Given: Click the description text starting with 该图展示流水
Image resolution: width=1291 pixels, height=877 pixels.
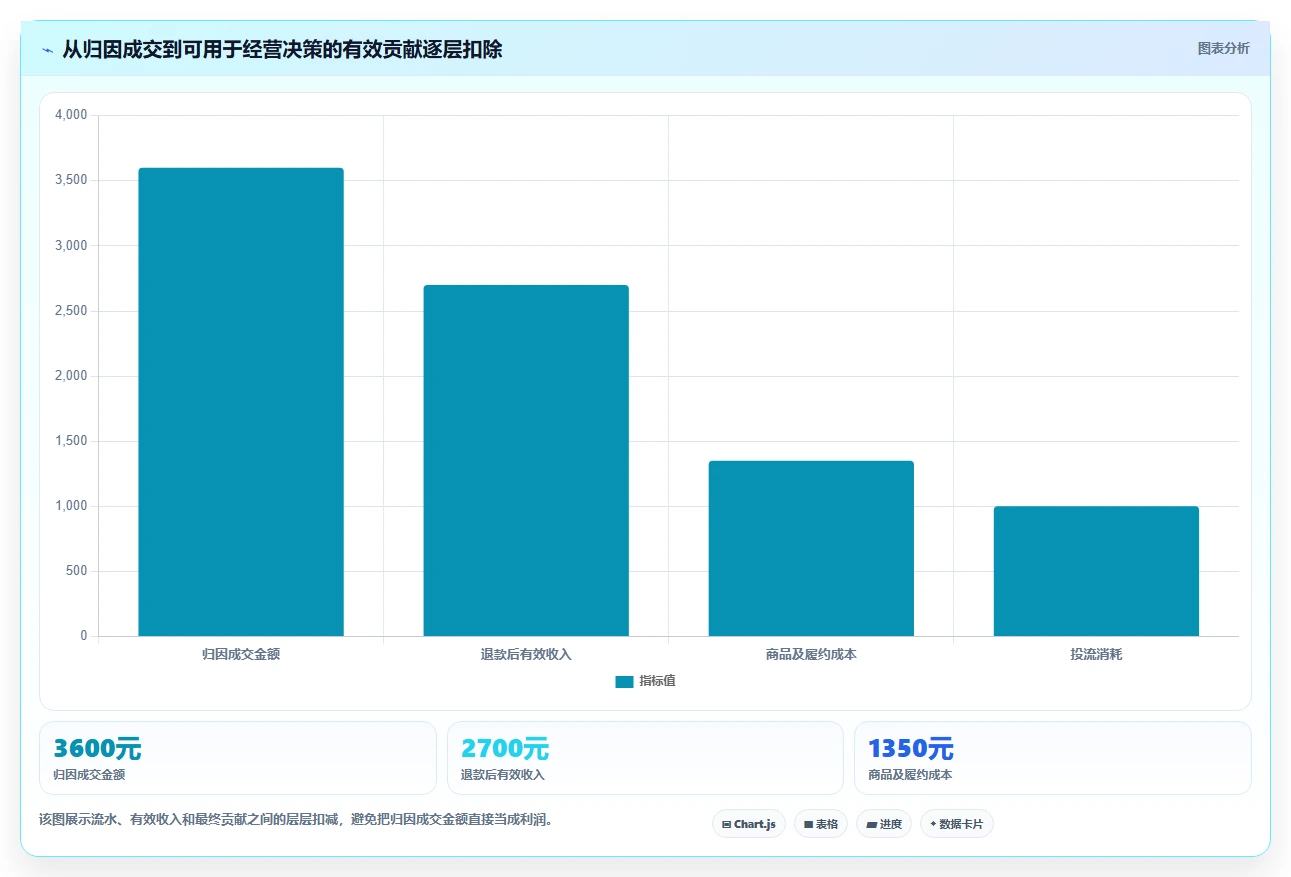Looking at the screenshot, I should pos(296,819).
